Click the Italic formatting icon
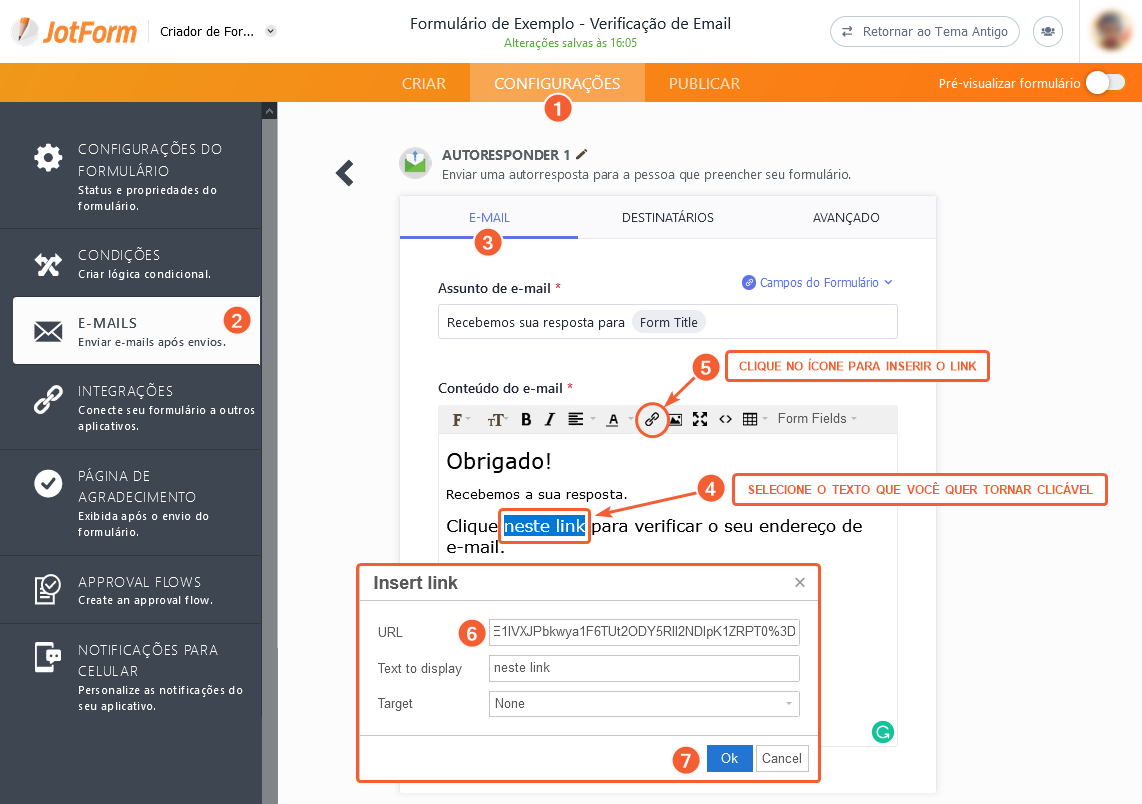This screenshot has height=804, width=1142. pyautogui.click(x=549, y=419)
